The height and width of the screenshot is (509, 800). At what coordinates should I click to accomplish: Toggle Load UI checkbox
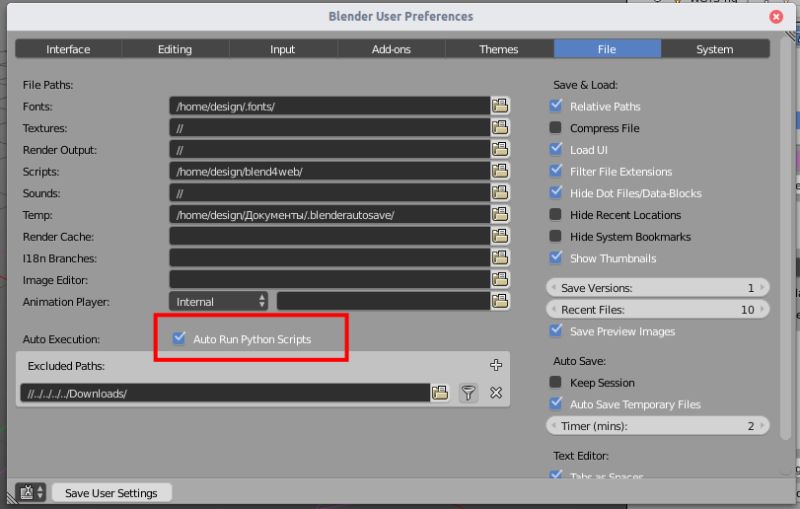(x=556, y=149)
